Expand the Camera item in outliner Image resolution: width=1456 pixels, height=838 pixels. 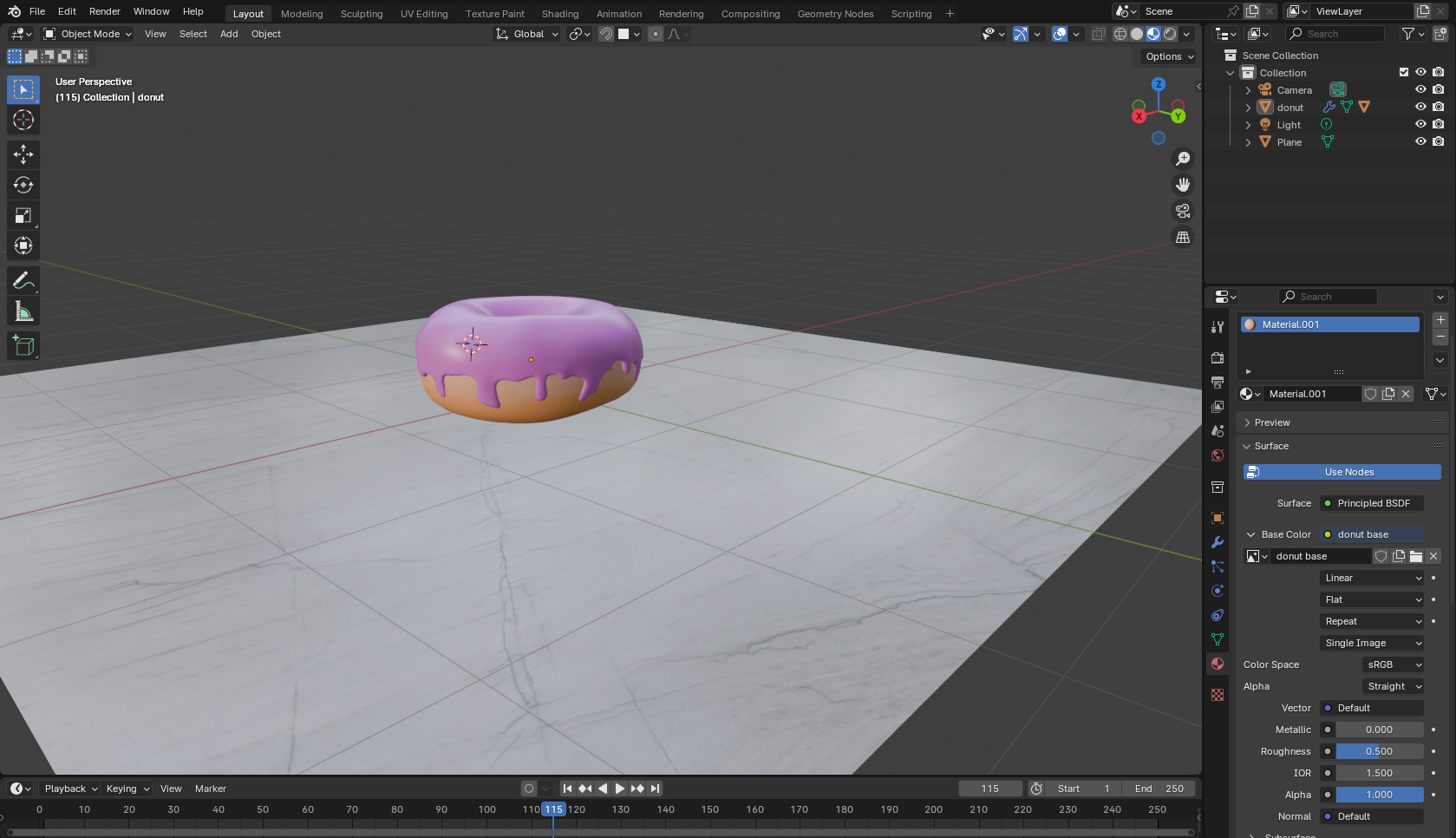click(x=1248, y=90)
